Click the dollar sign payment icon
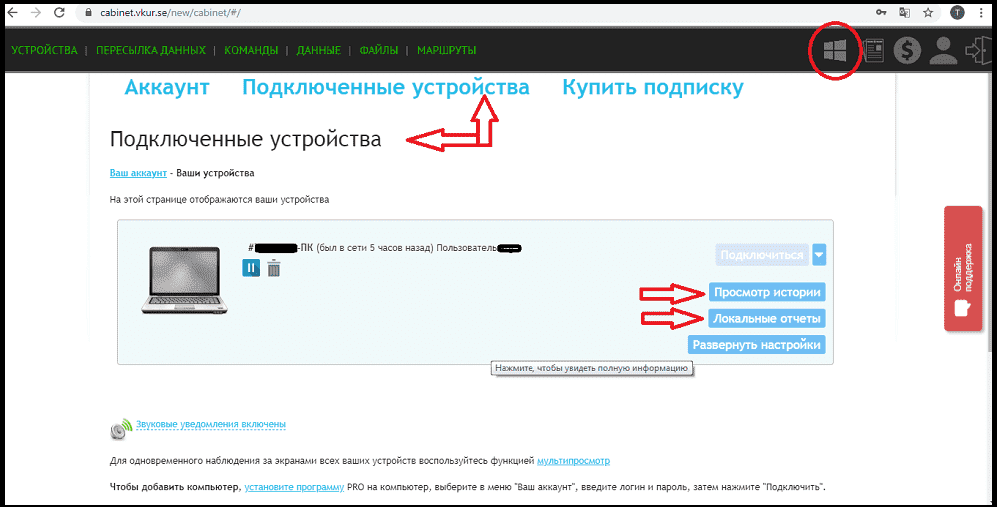The width and height of the screenshot is (997, 507). pos(907,51)
